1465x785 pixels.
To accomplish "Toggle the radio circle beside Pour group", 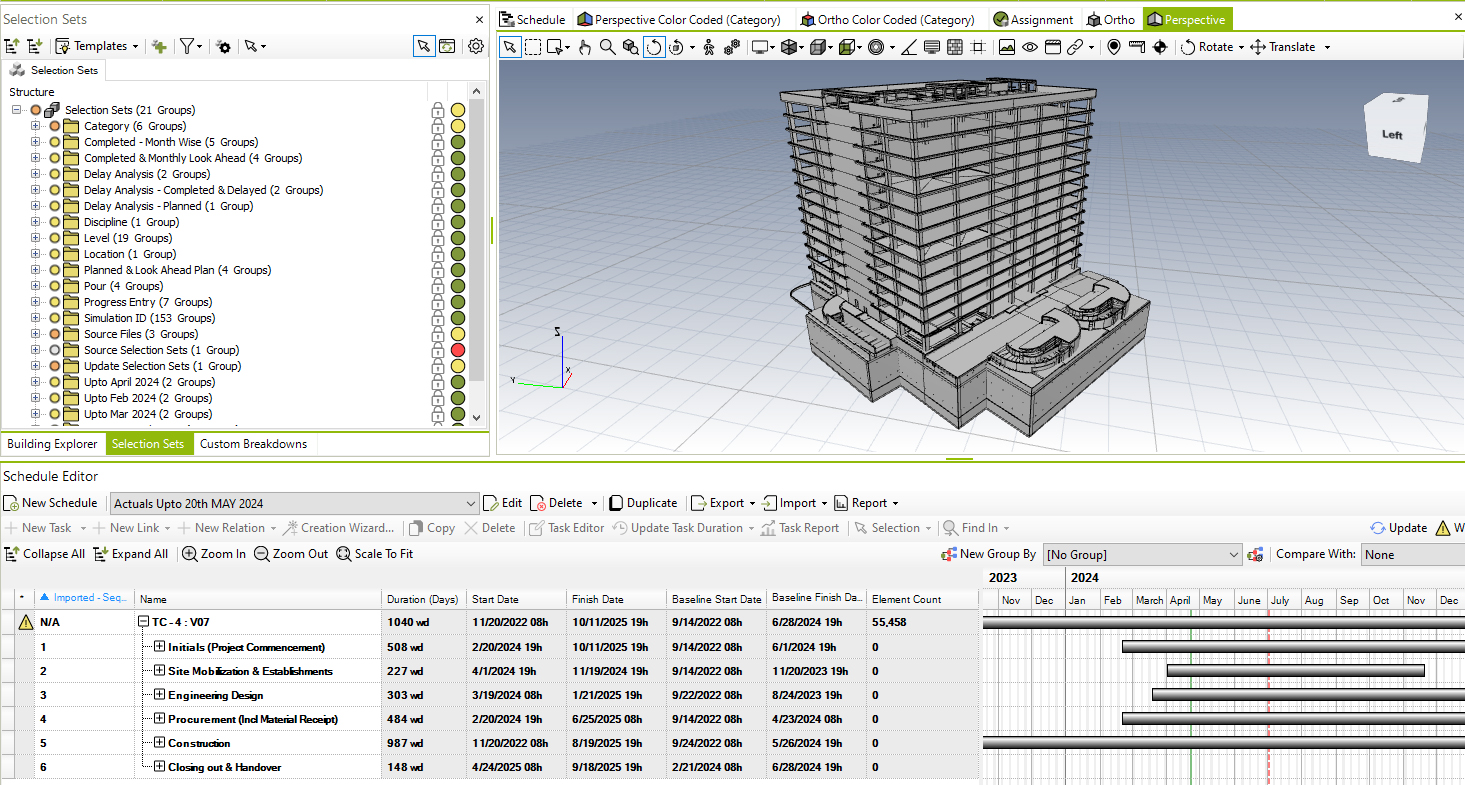I will click(x=55, y=286).
